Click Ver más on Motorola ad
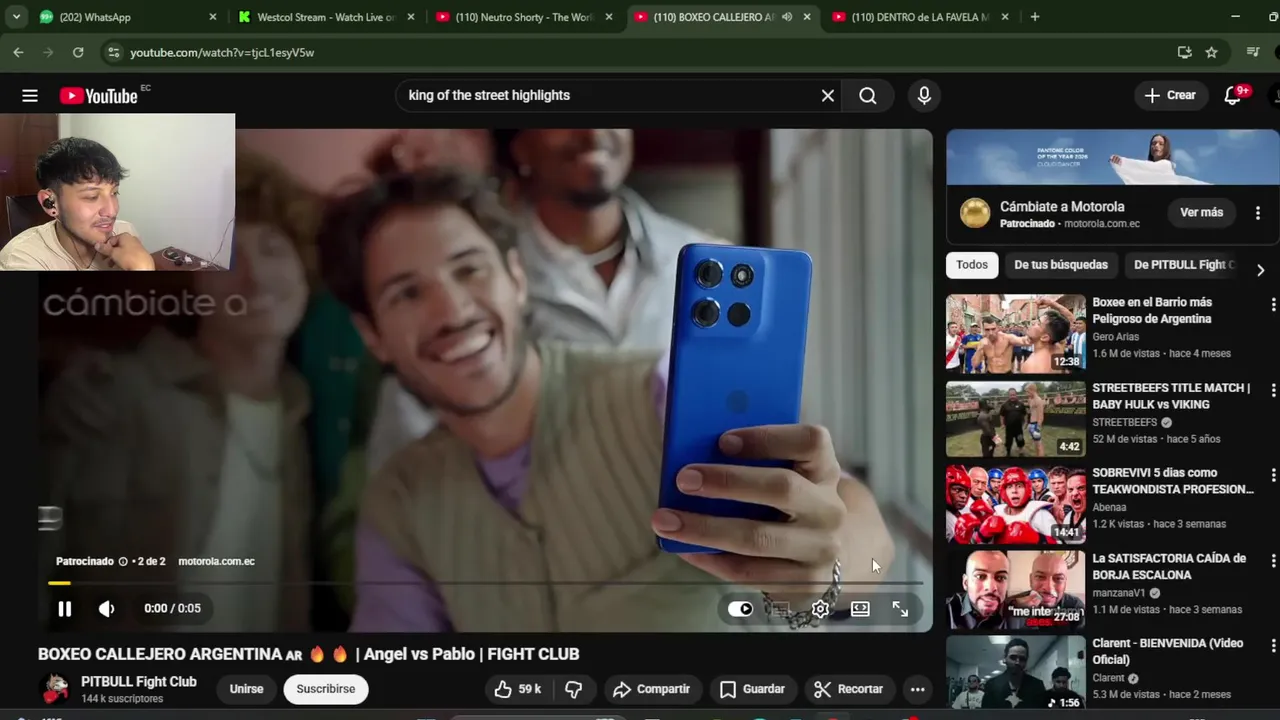This screenshot has height=720, width=1280. [1201, 212]
